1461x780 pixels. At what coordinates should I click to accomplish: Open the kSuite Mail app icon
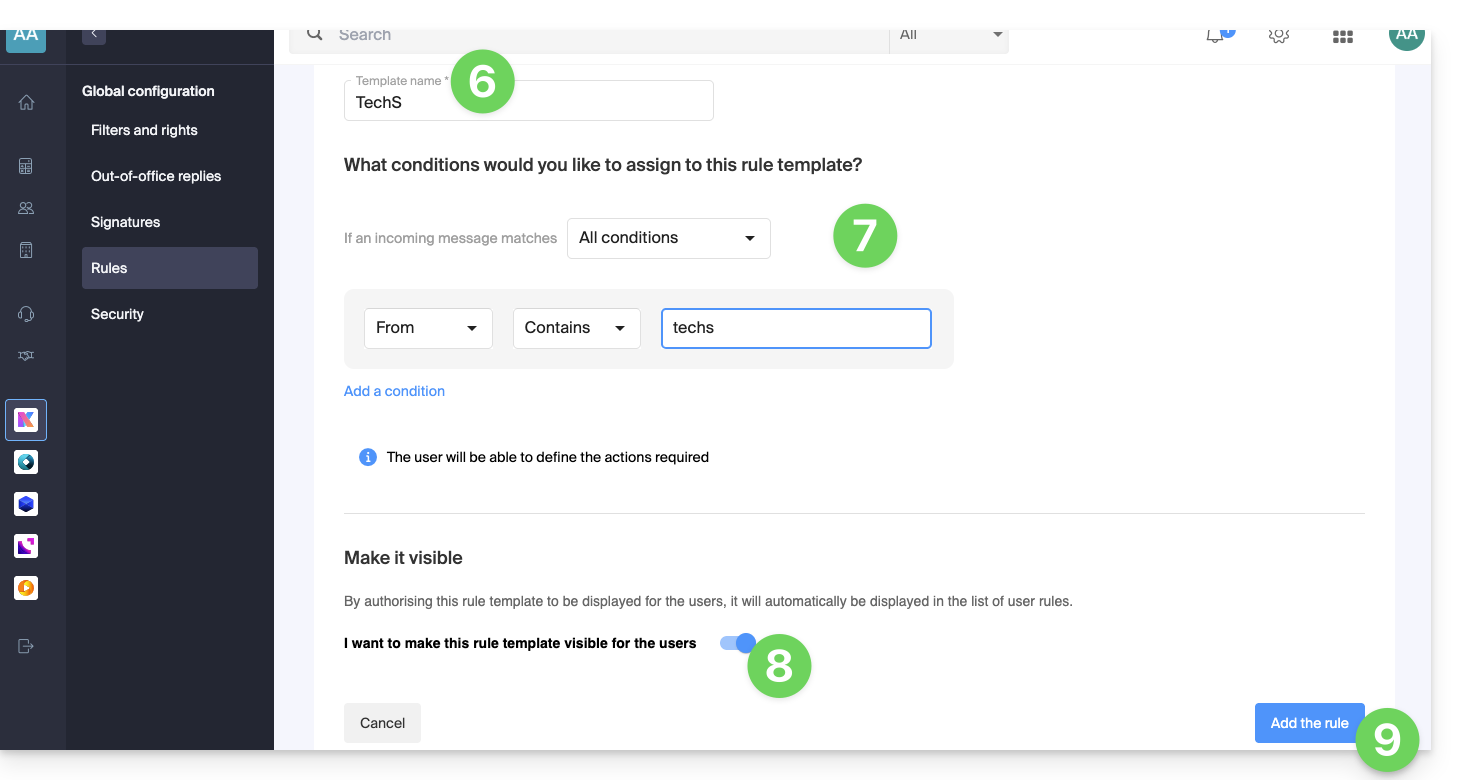(26, 420)
